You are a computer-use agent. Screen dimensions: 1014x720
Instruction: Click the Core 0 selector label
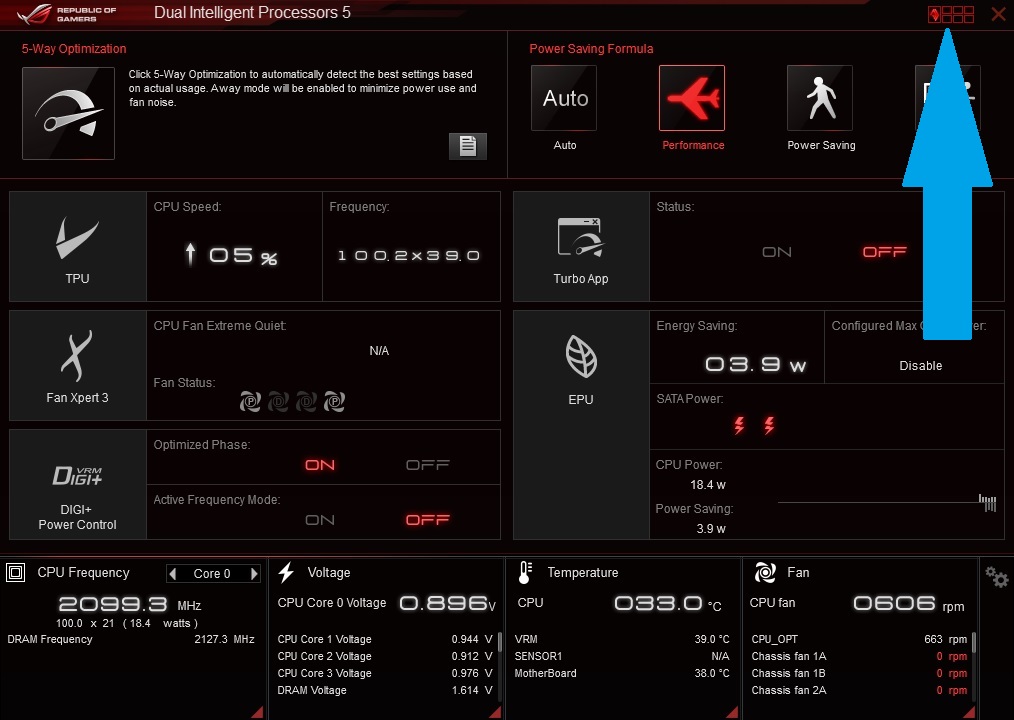pos(212,574)
